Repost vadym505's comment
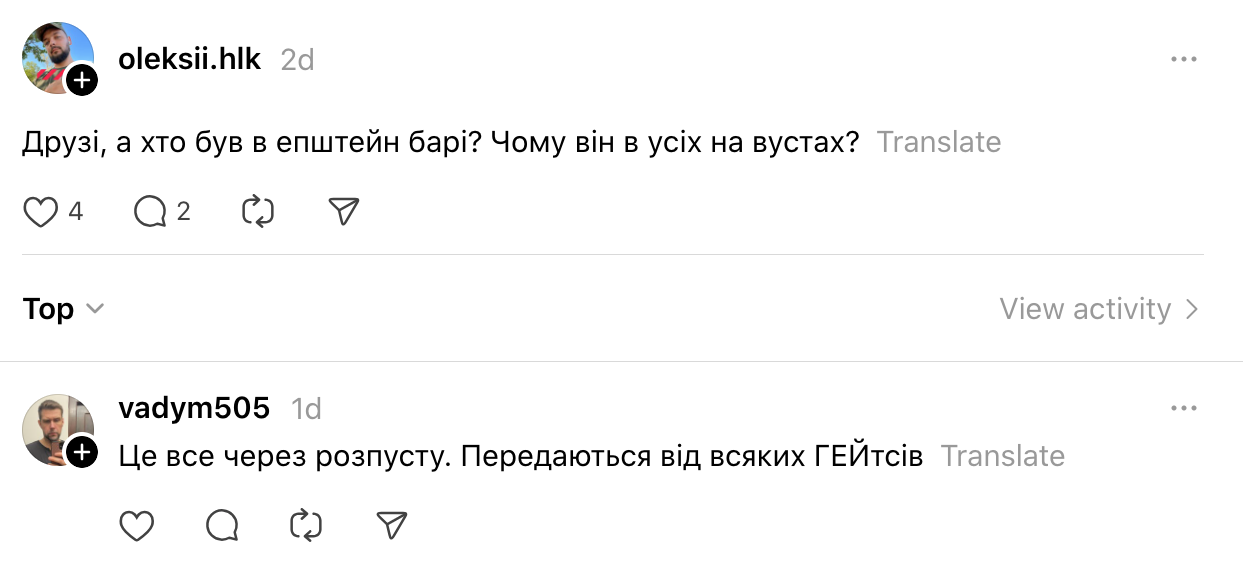Screen dimensions: 1243x563 pos(306,525)
